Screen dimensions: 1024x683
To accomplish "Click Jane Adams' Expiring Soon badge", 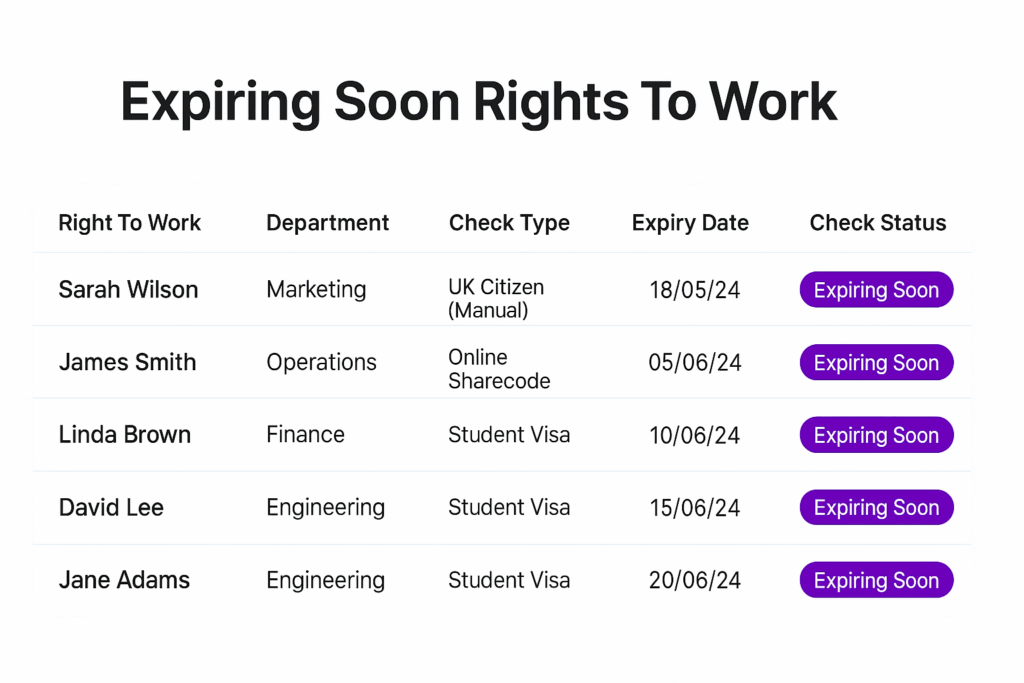I will 876,580.
